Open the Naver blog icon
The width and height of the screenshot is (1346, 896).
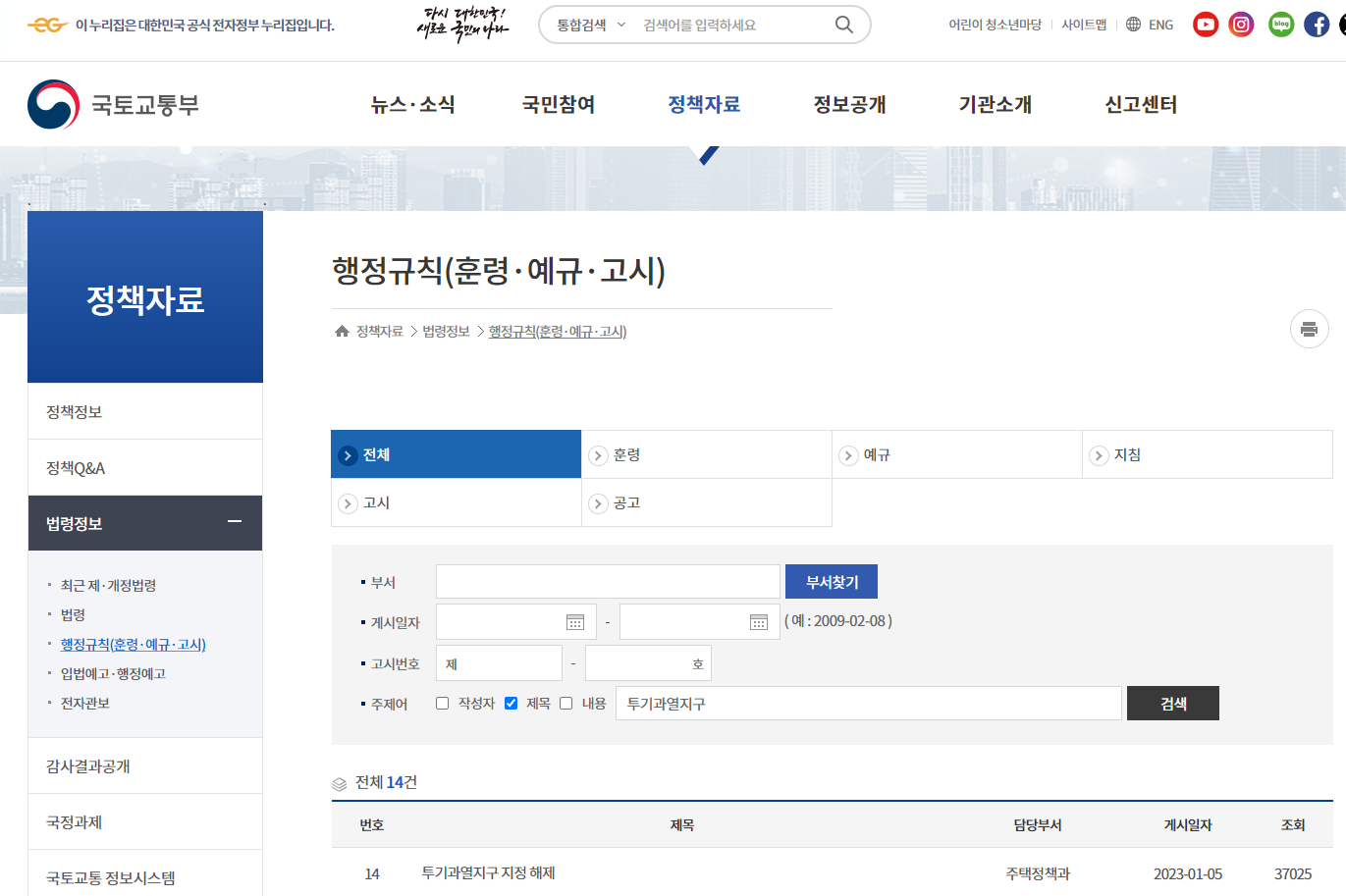pos(1281,25)
